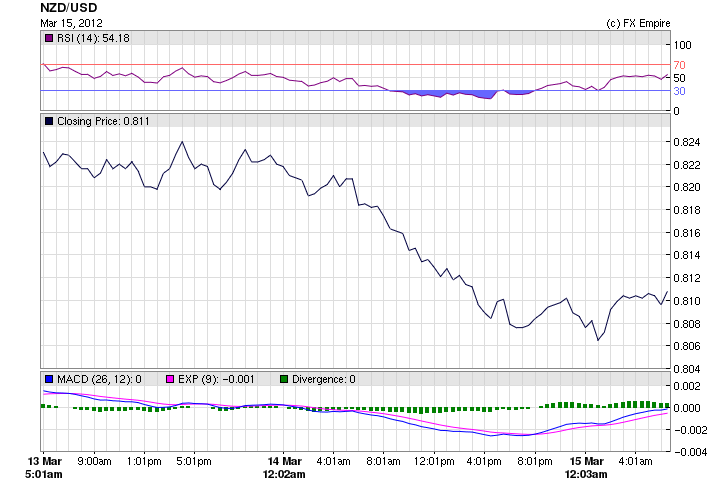Viewport: 710px width, 487px height.
Task: Click the 15 Mar 12:03am time axis label
Action: coord(586,468)
